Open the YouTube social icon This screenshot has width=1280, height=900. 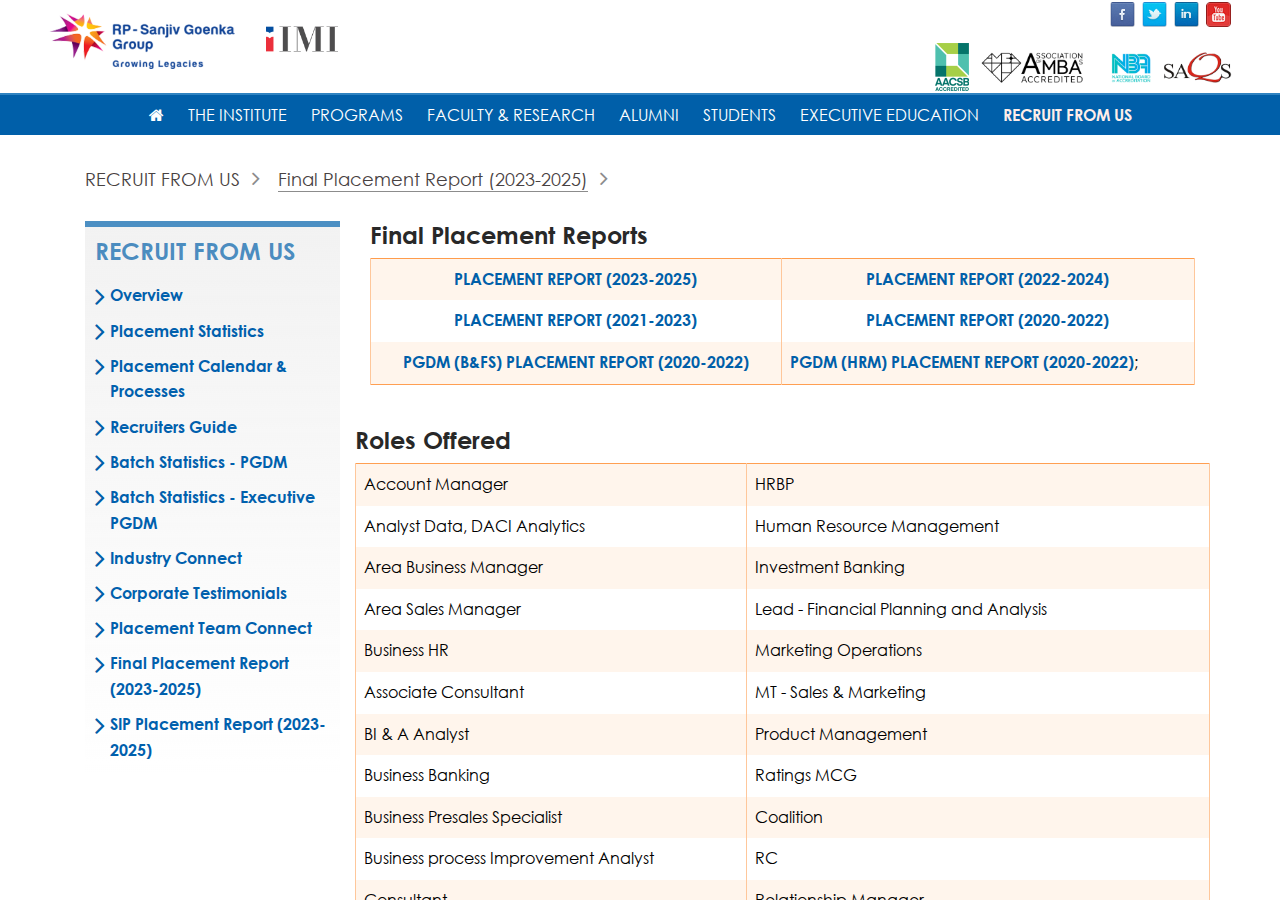coord(1218,14)
